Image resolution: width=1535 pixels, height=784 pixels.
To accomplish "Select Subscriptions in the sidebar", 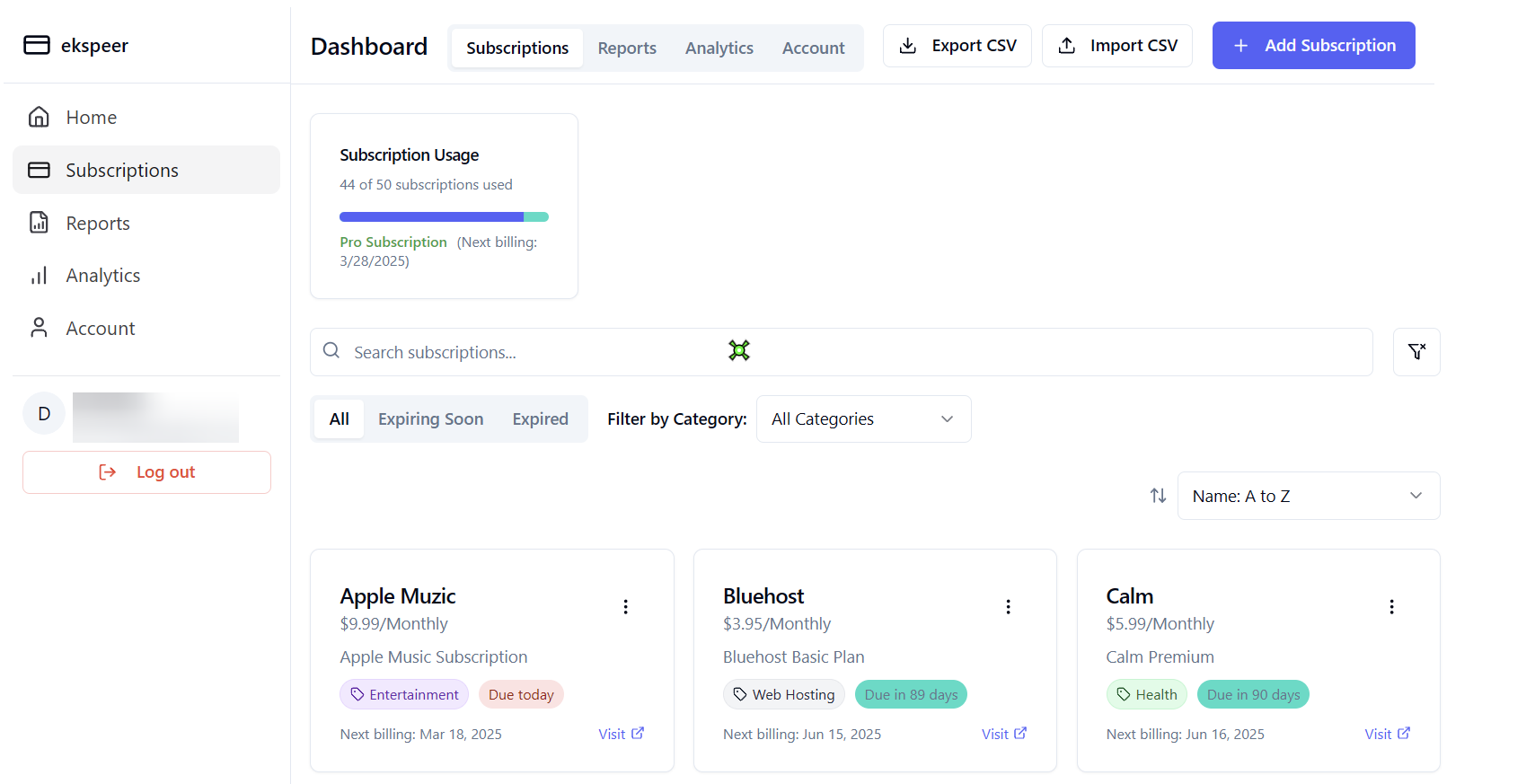I will pos(146,170).
